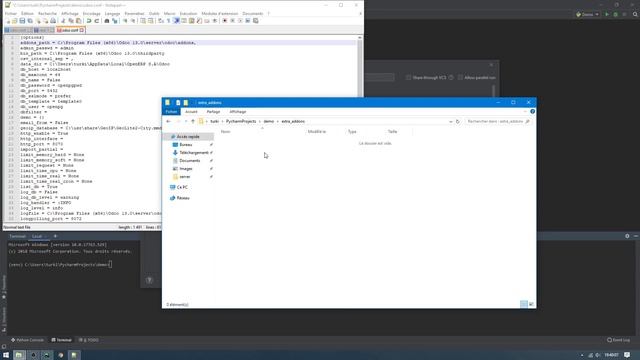
Task: Open the Accueil ribbon tab in Explorer
Action: [191, 111]
